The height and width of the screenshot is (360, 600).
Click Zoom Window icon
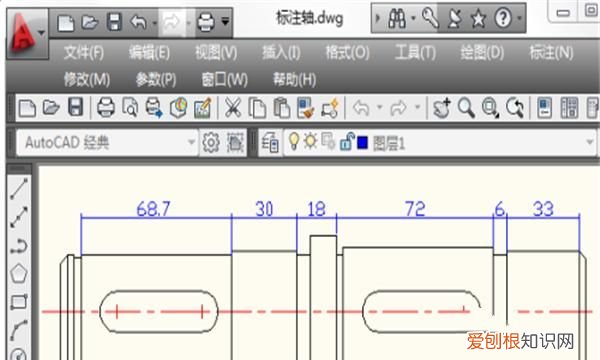pos(490,108)
